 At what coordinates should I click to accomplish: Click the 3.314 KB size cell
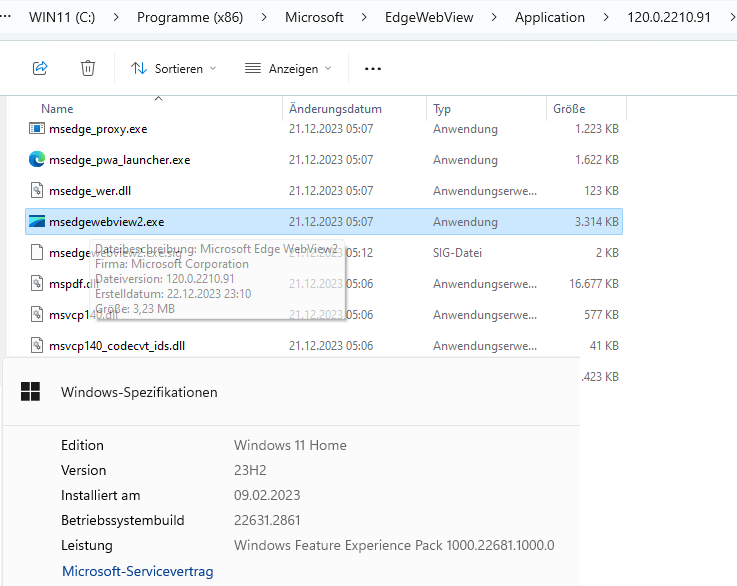click(x=596, y=222)
